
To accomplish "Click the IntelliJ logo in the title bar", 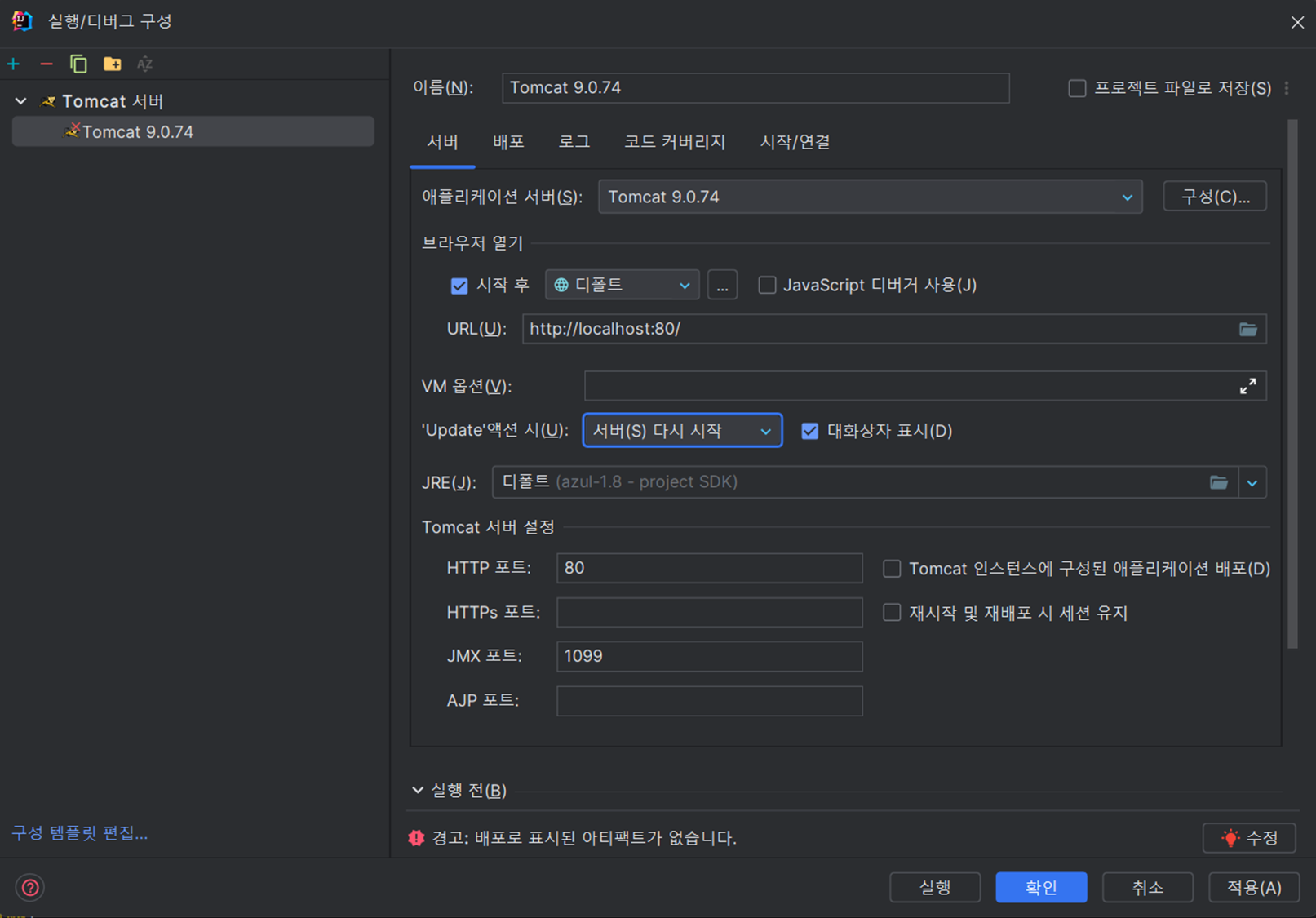I will coord(22,21).
